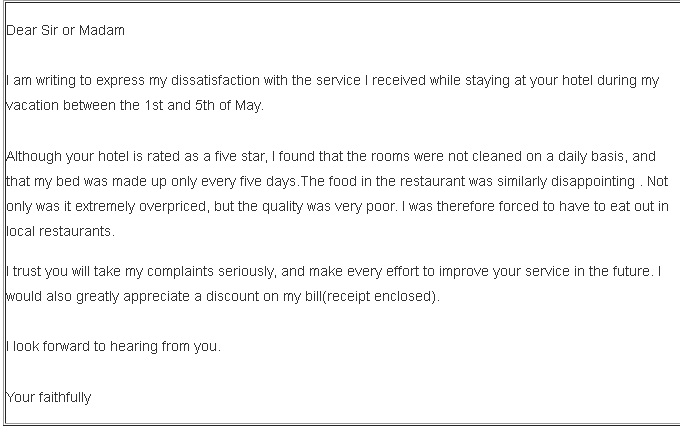This screenshot has height=429, width=680.
Task: Click the text '(receipt enclosed)'
Action: [380, 297]
